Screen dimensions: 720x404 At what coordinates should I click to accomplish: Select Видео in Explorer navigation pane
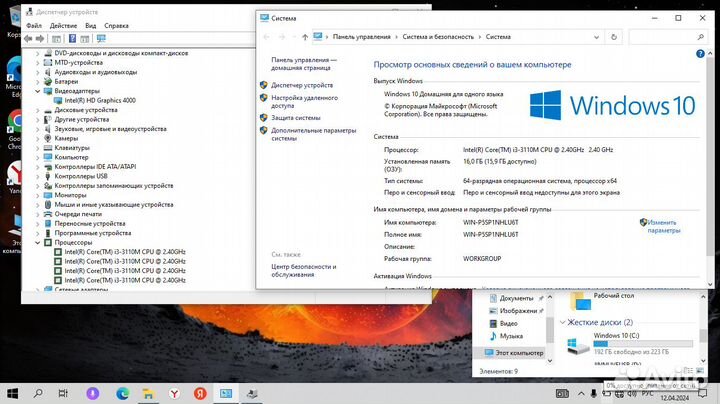508,323
